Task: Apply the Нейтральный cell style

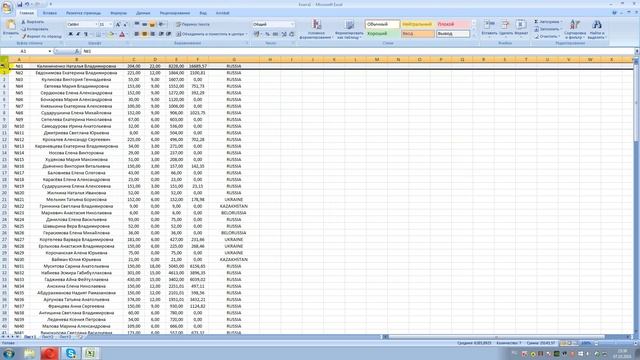Action: (x=418, y=24)
